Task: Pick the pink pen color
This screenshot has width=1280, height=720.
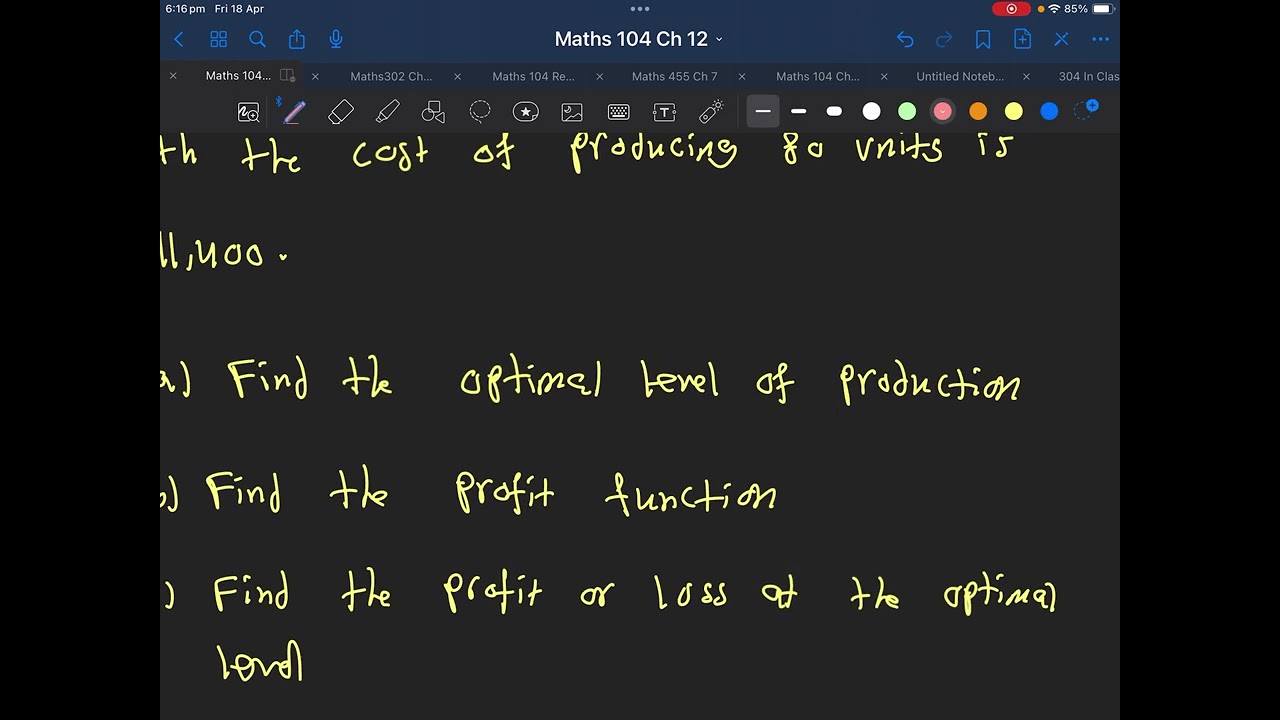Action: (942, 111)
